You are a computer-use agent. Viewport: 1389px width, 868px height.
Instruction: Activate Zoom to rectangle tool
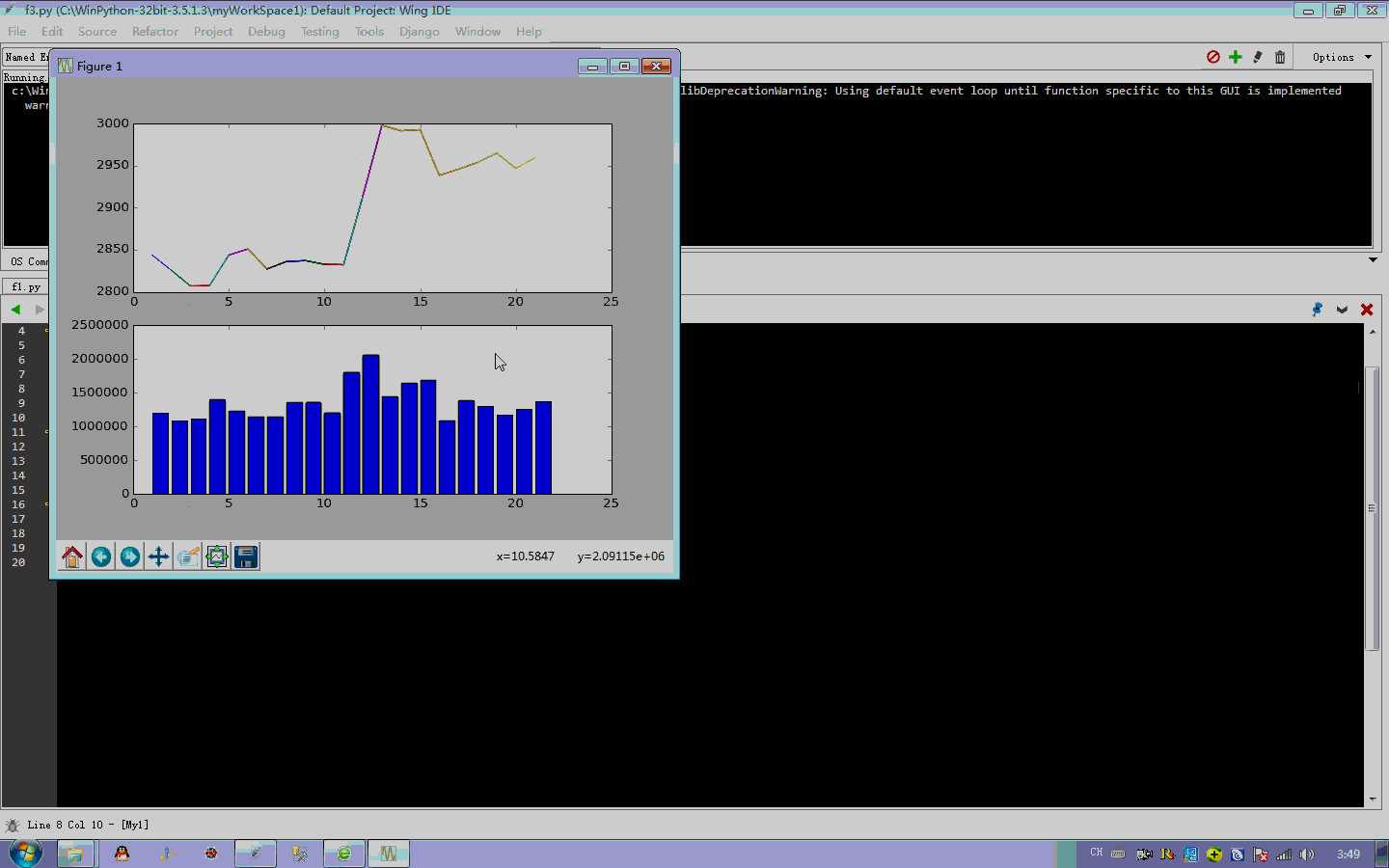click(x=188, y=556)
